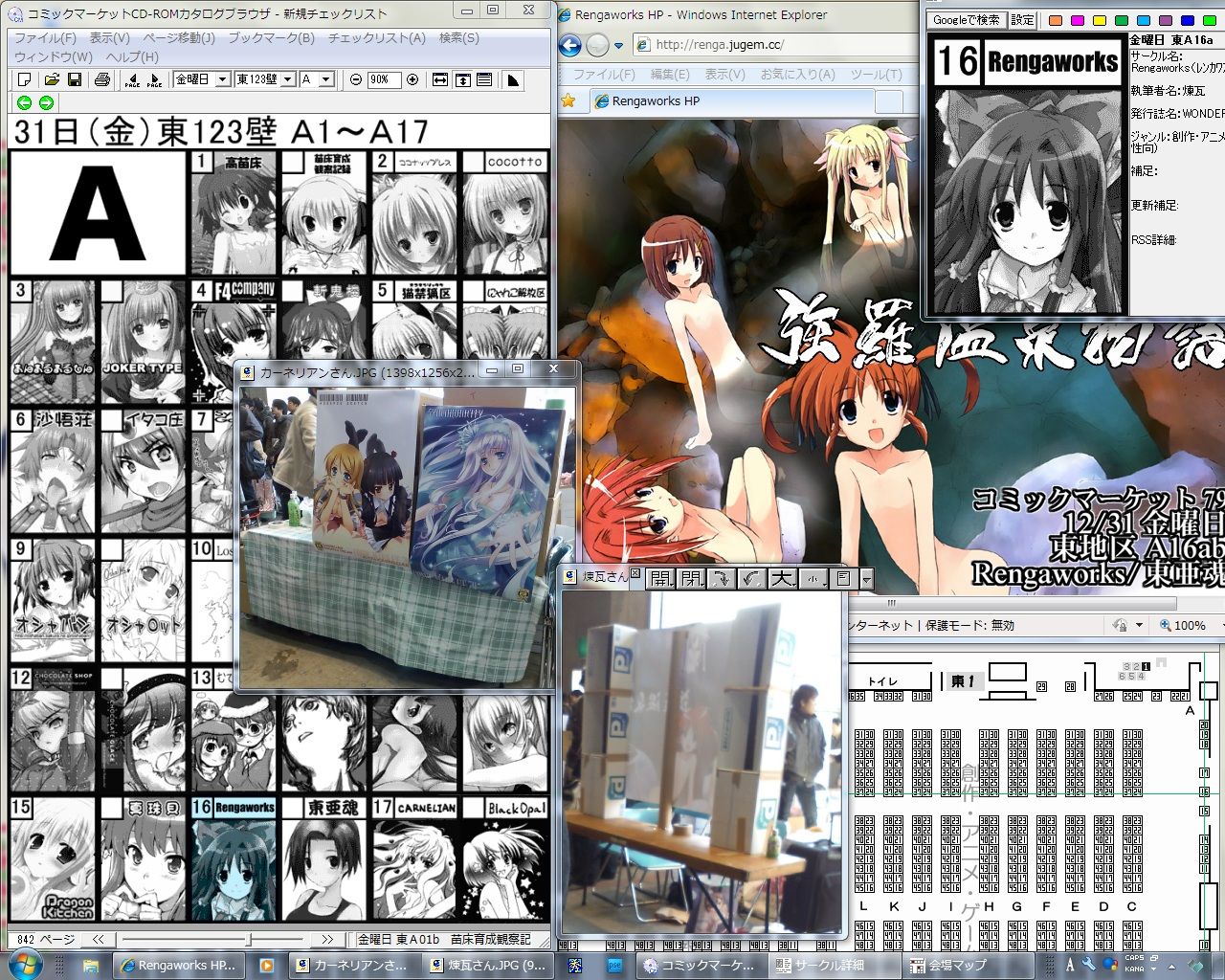The width and height of the screenshot is (1225, 980).
Task: Go to next page with right PAGE arrow
Action: (x=155, y=79)
